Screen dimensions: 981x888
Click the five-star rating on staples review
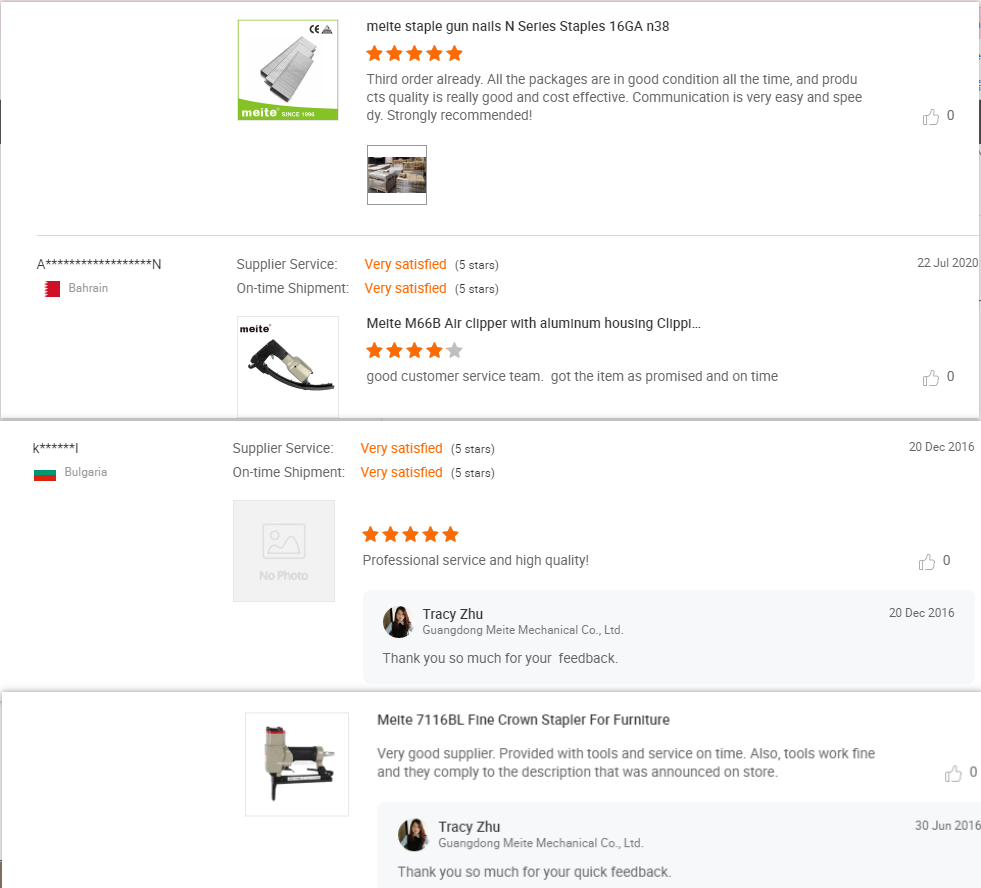click(414, 54)
